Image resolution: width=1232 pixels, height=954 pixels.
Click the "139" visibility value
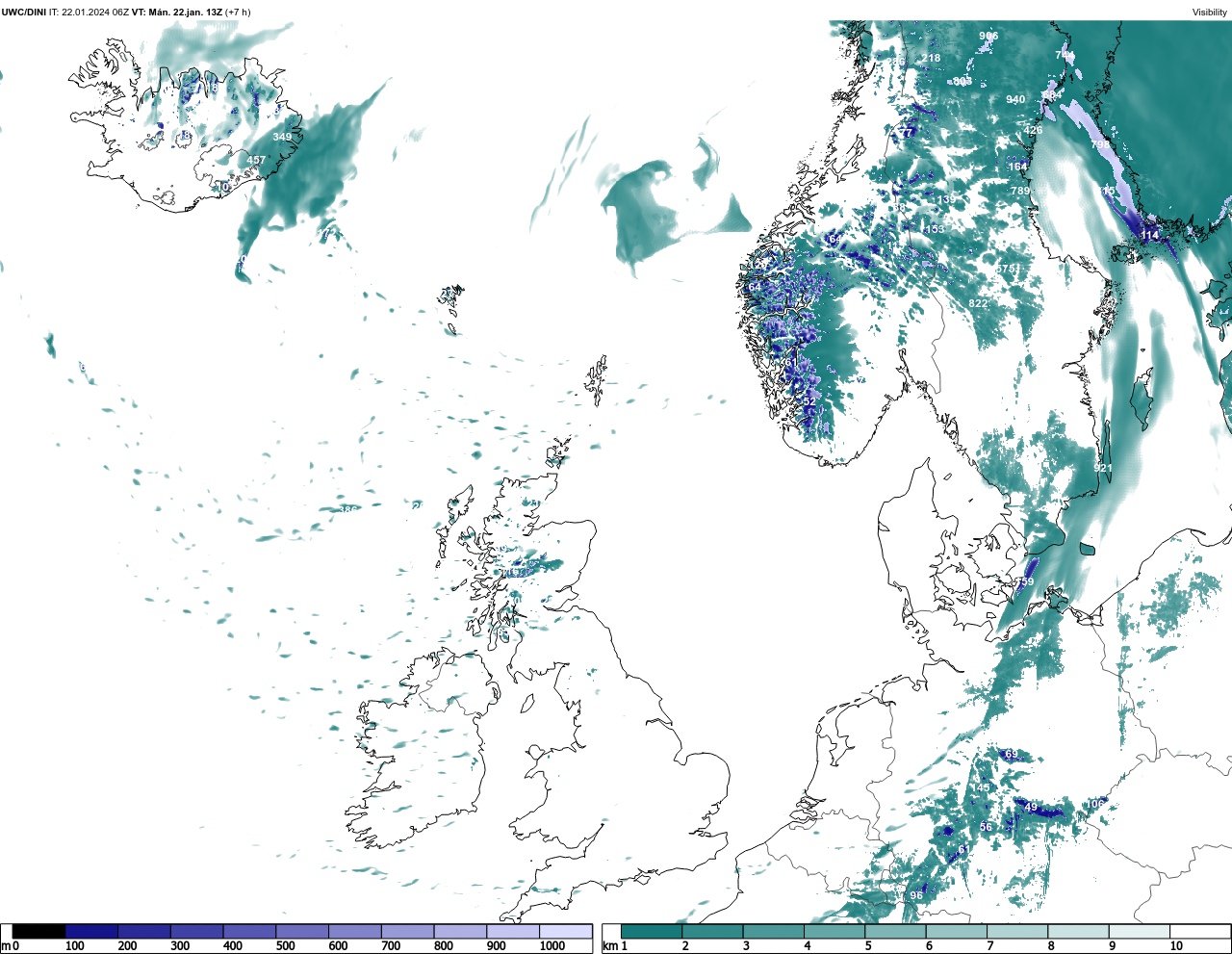pyautogui.click(x=947, y=200)
